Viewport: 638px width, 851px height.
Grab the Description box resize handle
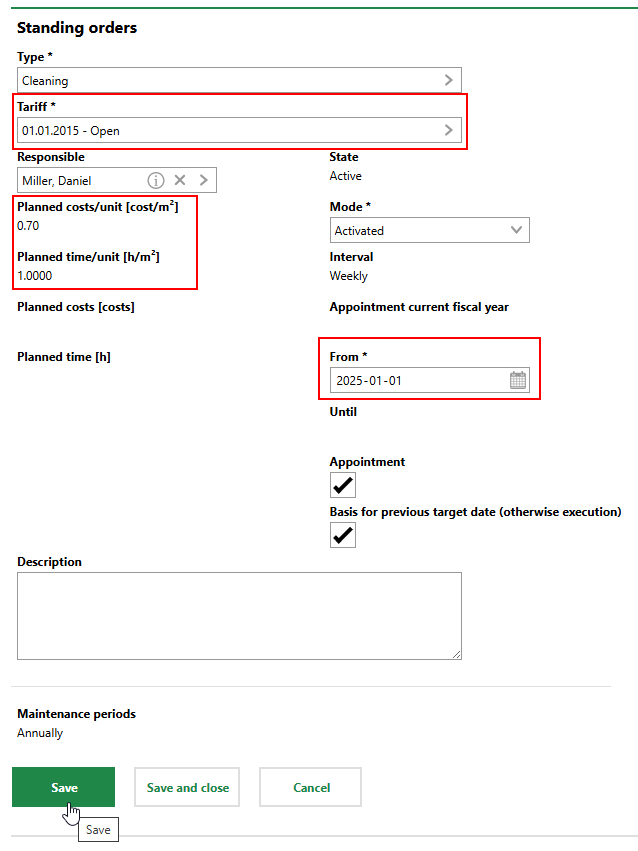456,654
